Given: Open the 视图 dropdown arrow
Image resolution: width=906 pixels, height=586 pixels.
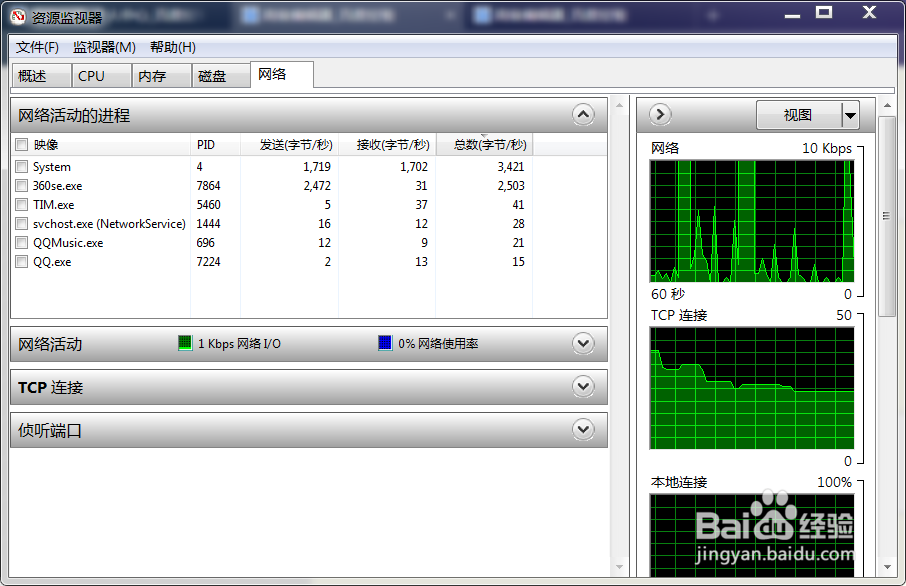Looking at the screenshot, I should coord(850,115).
